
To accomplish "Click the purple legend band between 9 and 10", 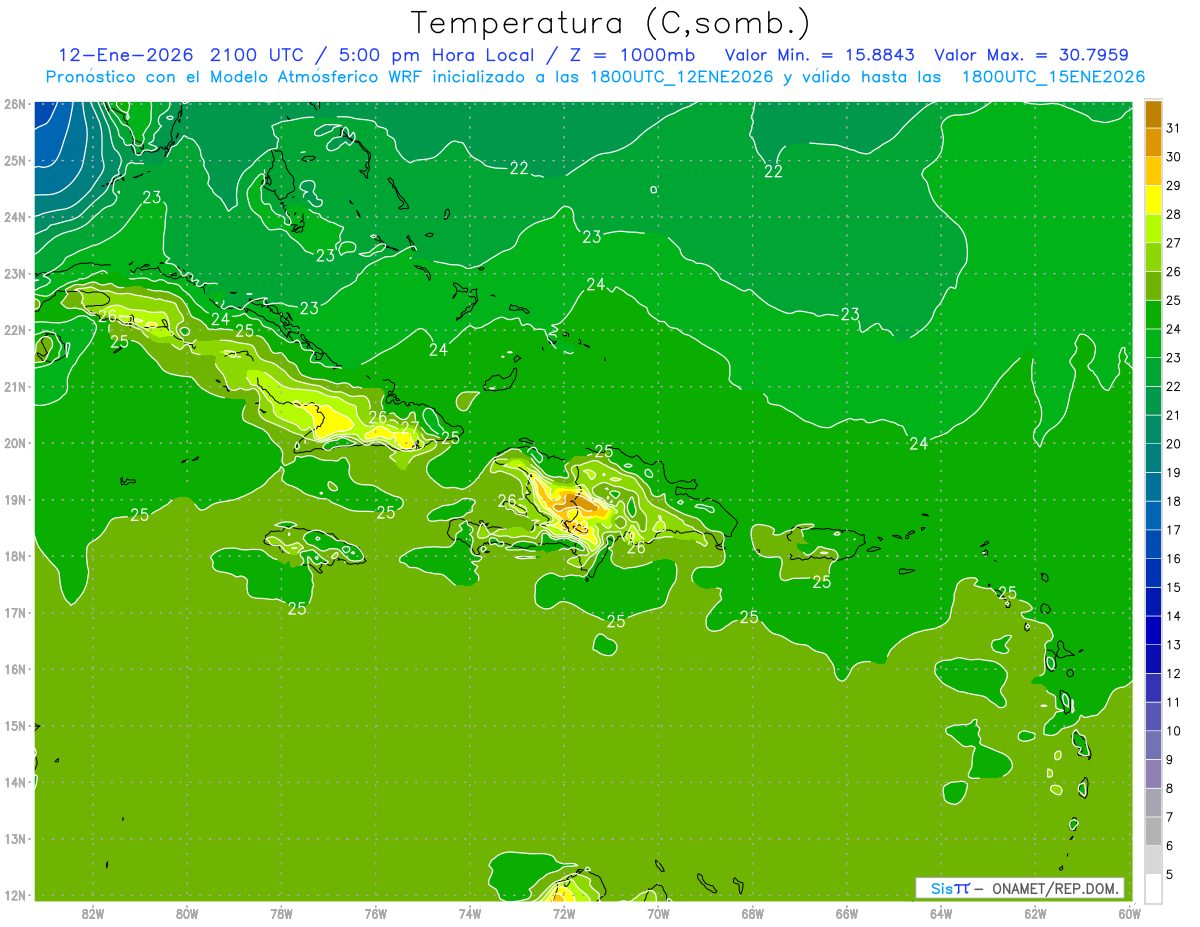I will (1153, 745).
